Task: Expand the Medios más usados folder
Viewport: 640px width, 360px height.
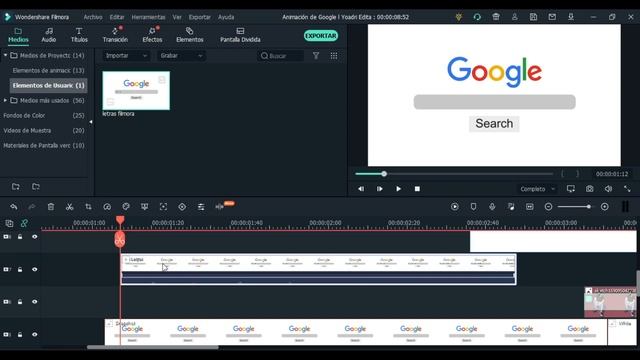Action: coord(5,100)
